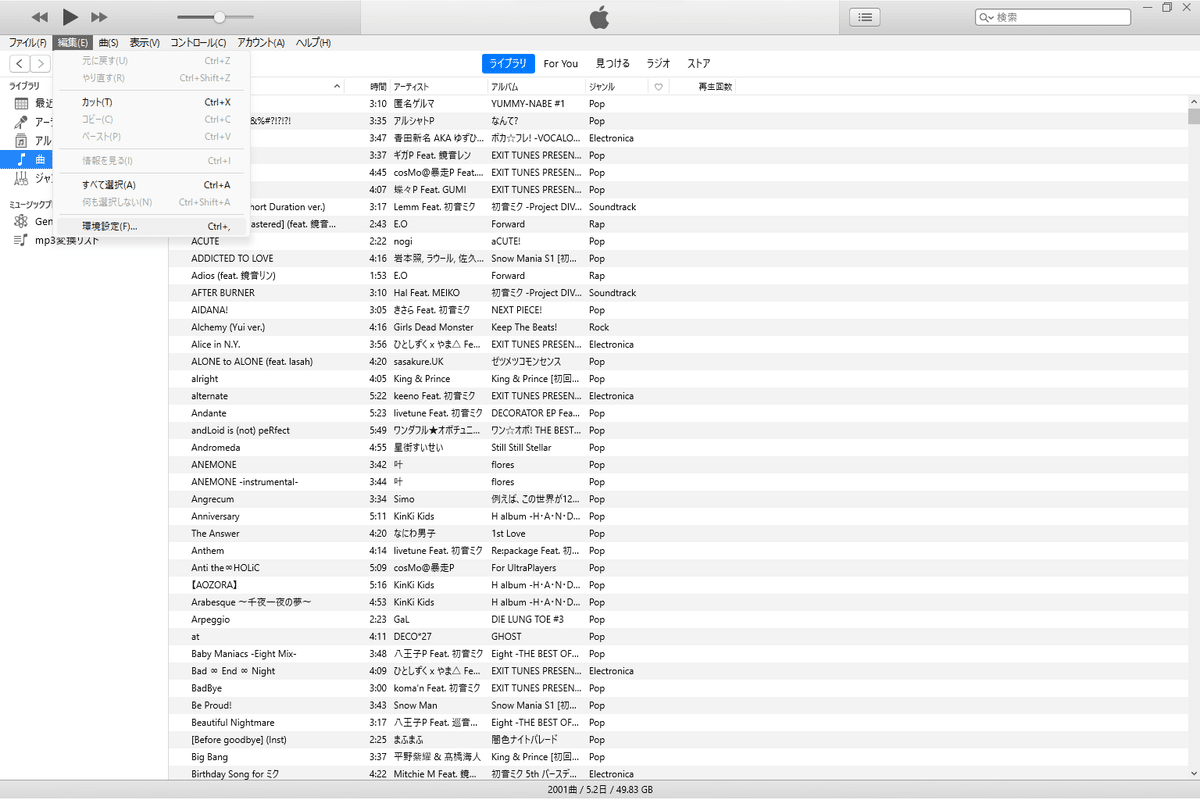Click album DIE LUNG TOE #3
This screenshot has width=1200, height=800.
point(527,619)
